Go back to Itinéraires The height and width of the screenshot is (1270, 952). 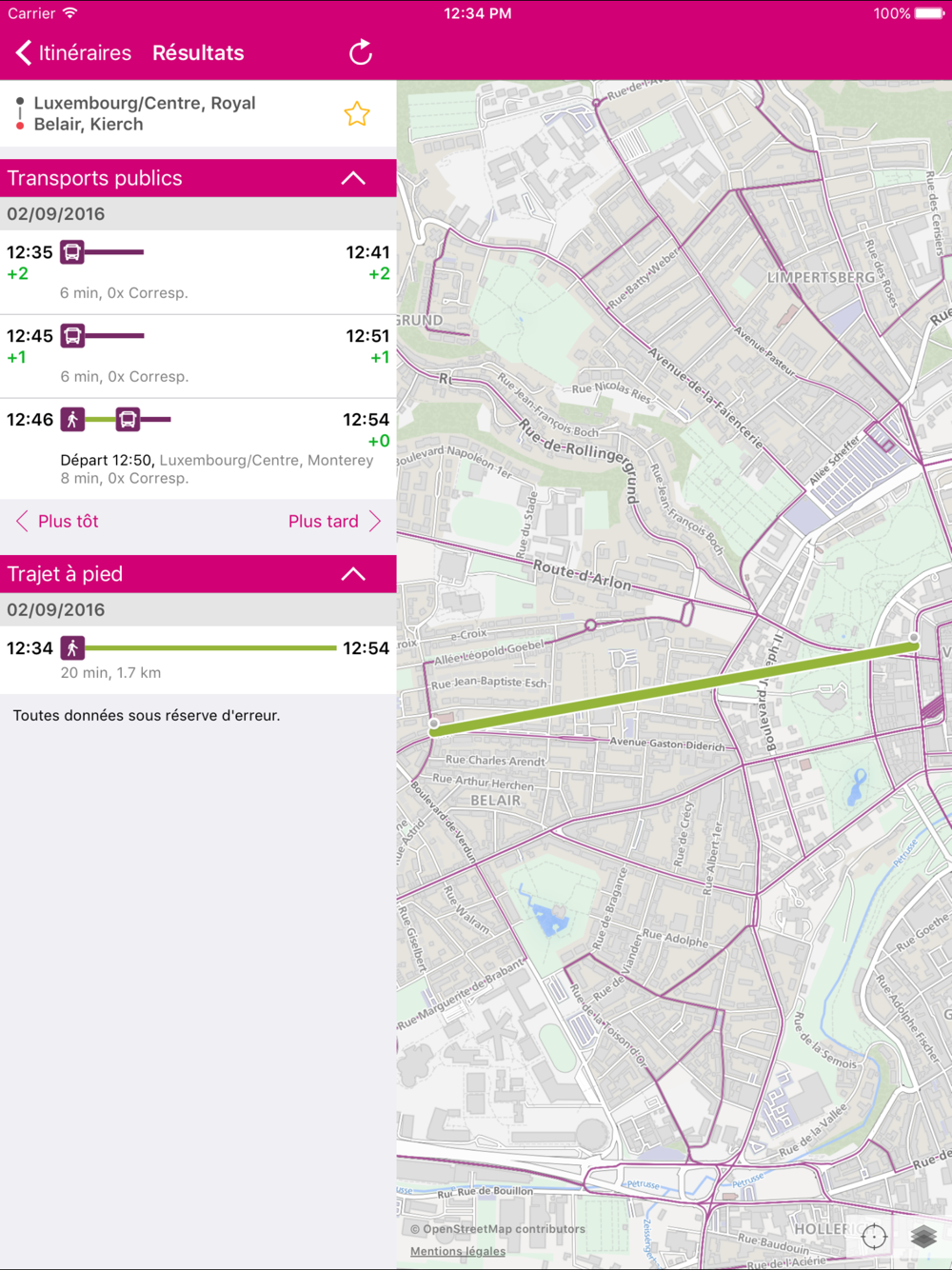click(73, 53)
